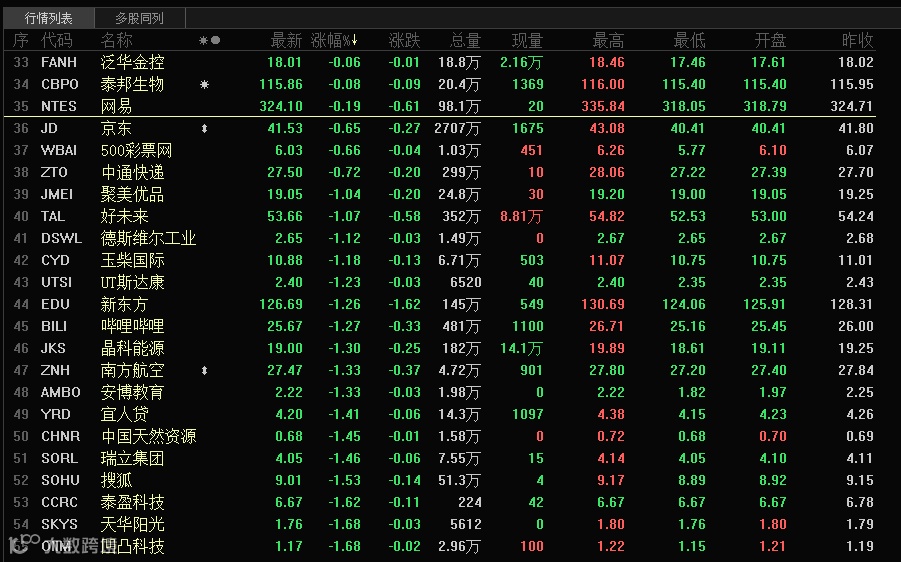Click the FANH high price 18.46

(607, 62)
